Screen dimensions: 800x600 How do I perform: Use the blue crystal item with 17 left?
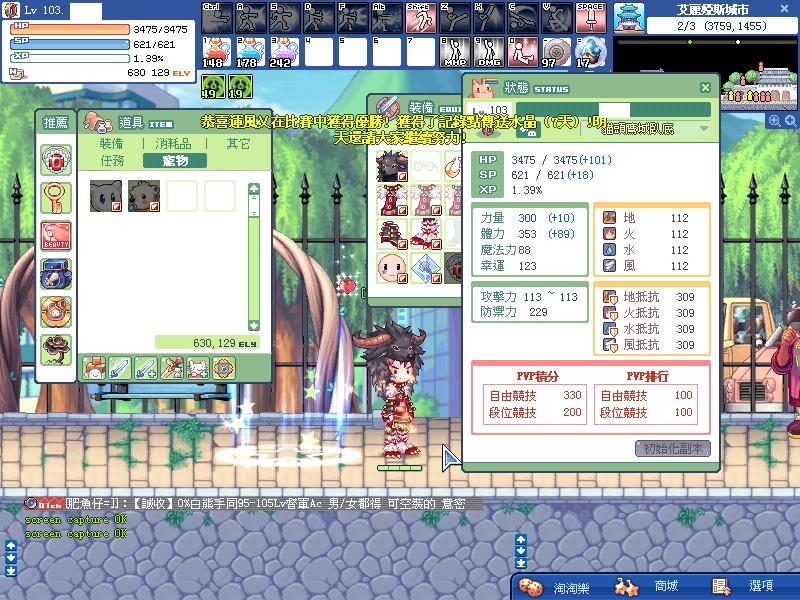point(591,52)
